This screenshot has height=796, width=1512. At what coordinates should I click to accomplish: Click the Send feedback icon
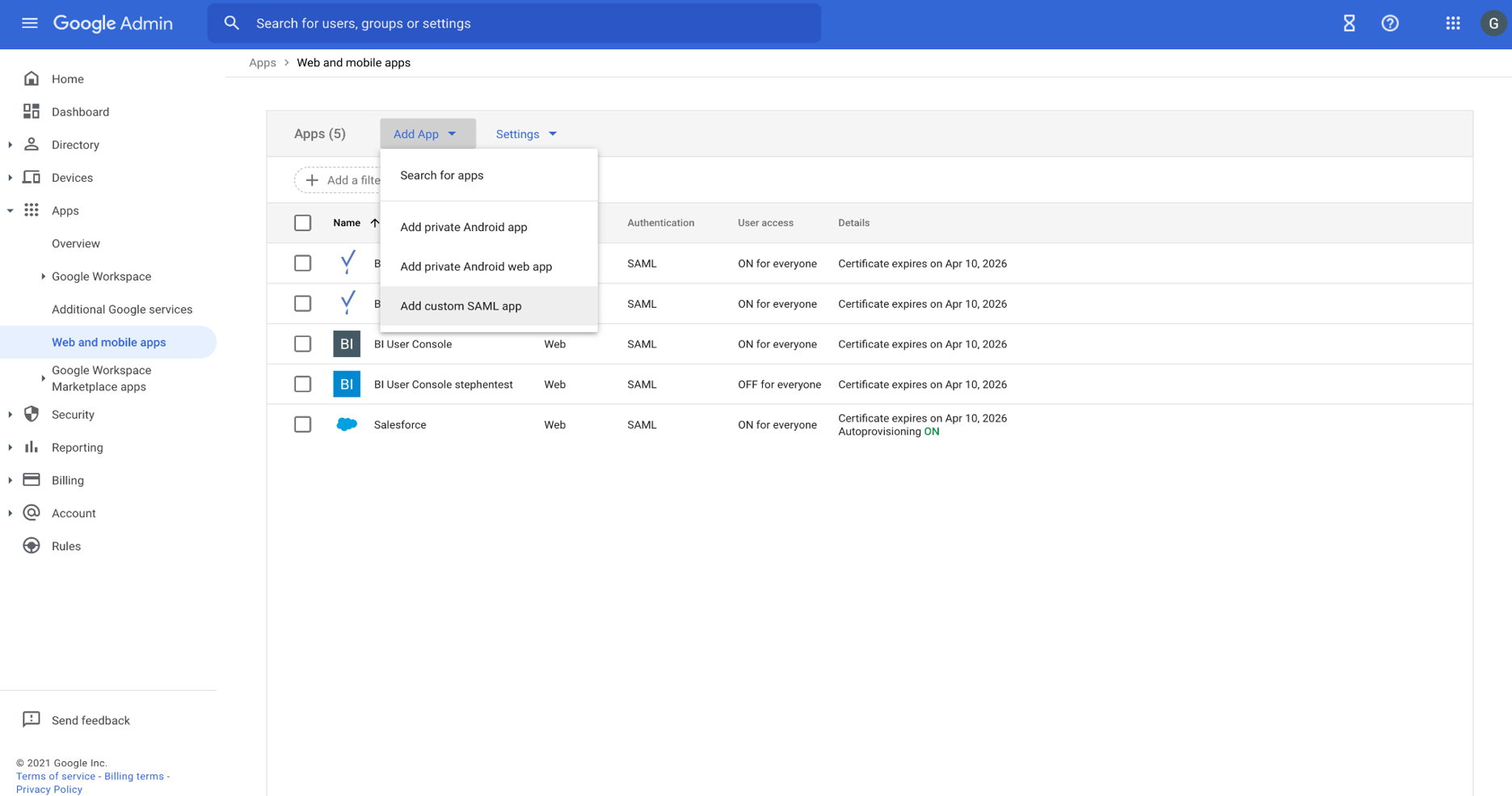32,720
